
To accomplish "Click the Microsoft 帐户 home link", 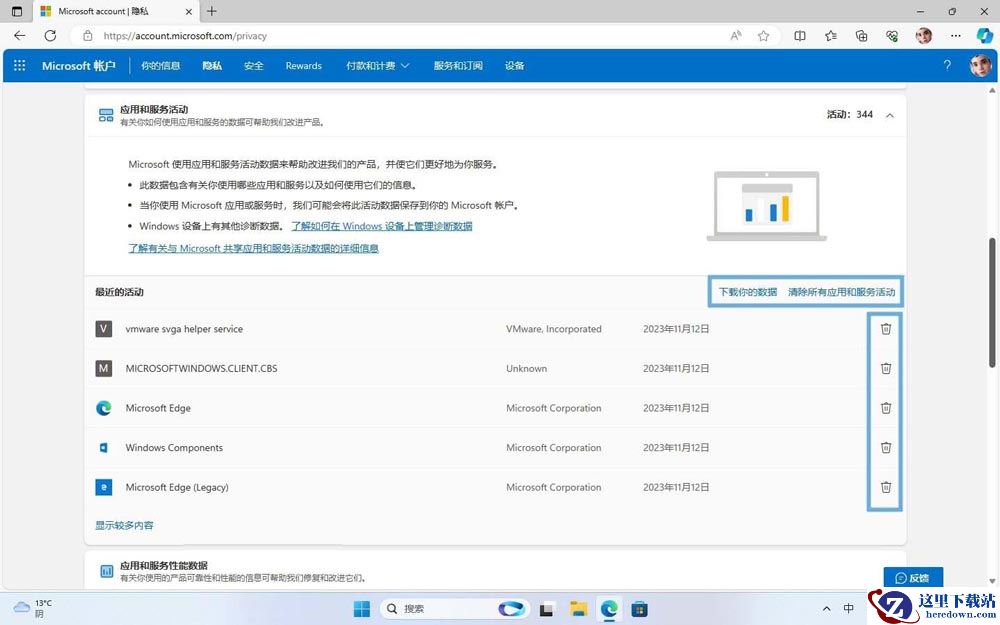I will [79, 66].
